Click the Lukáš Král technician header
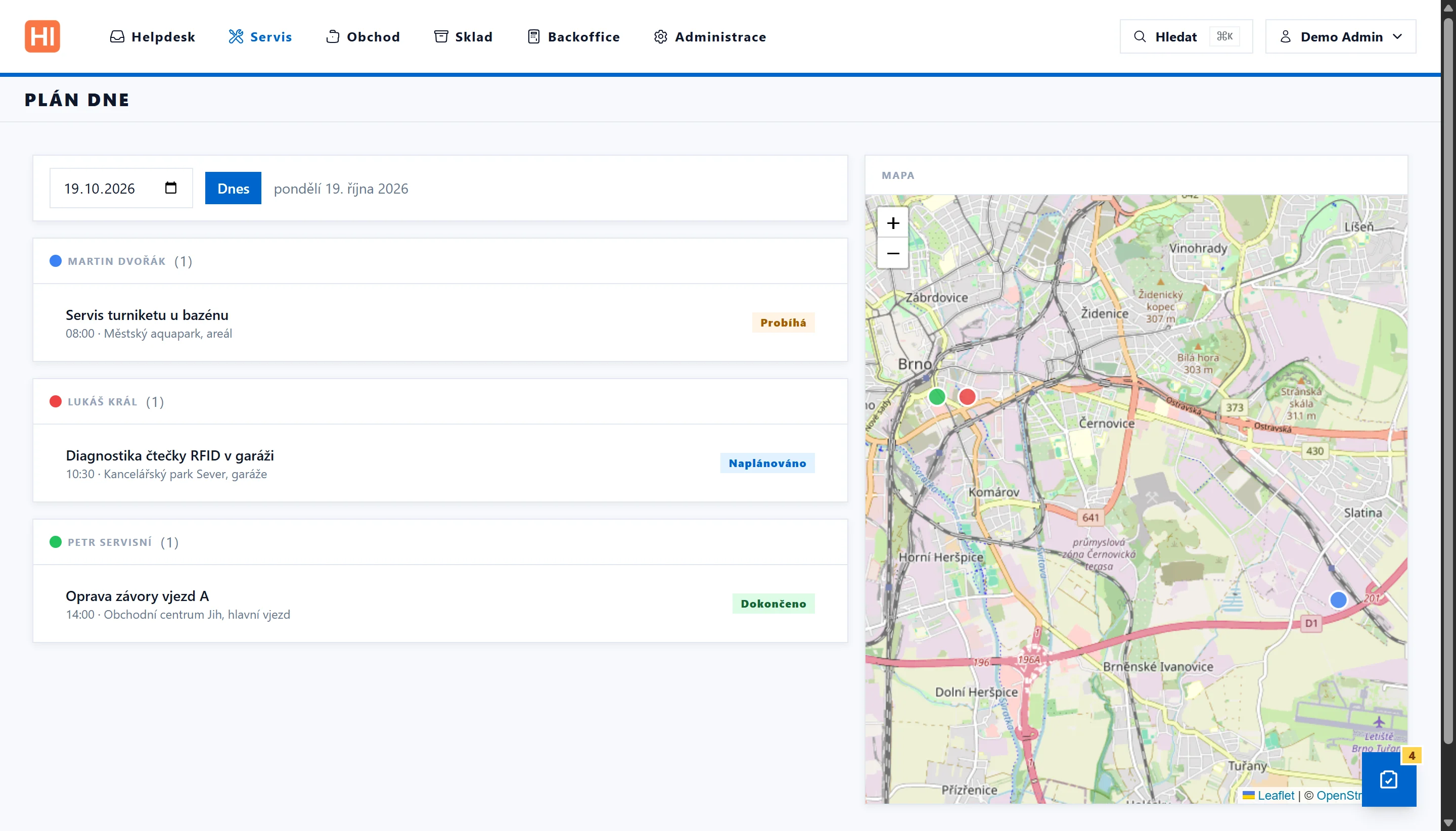The image size is (1456, 831). tap(440, 401)
